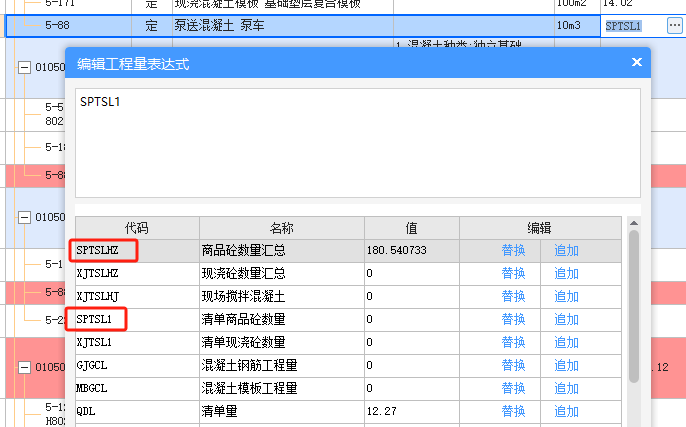Select the QDL code cell
Screen dimensions: 686x427
click(137, 412)
